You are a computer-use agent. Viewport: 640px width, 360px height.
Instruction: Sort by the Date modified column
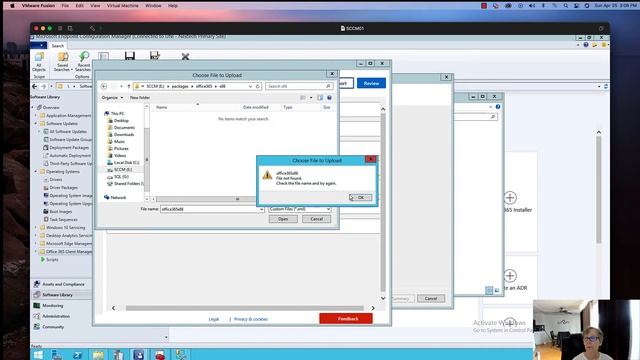point(256,107)
